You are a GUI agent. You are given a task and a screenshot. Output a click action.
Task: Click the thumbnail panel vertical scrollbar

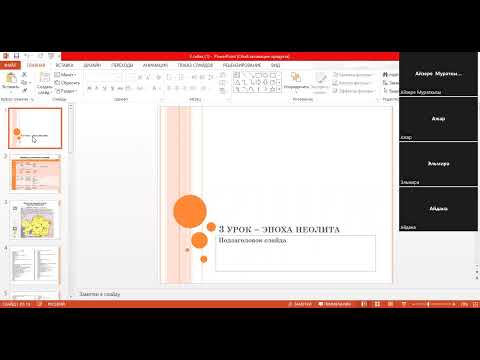[x=70, y=200]
